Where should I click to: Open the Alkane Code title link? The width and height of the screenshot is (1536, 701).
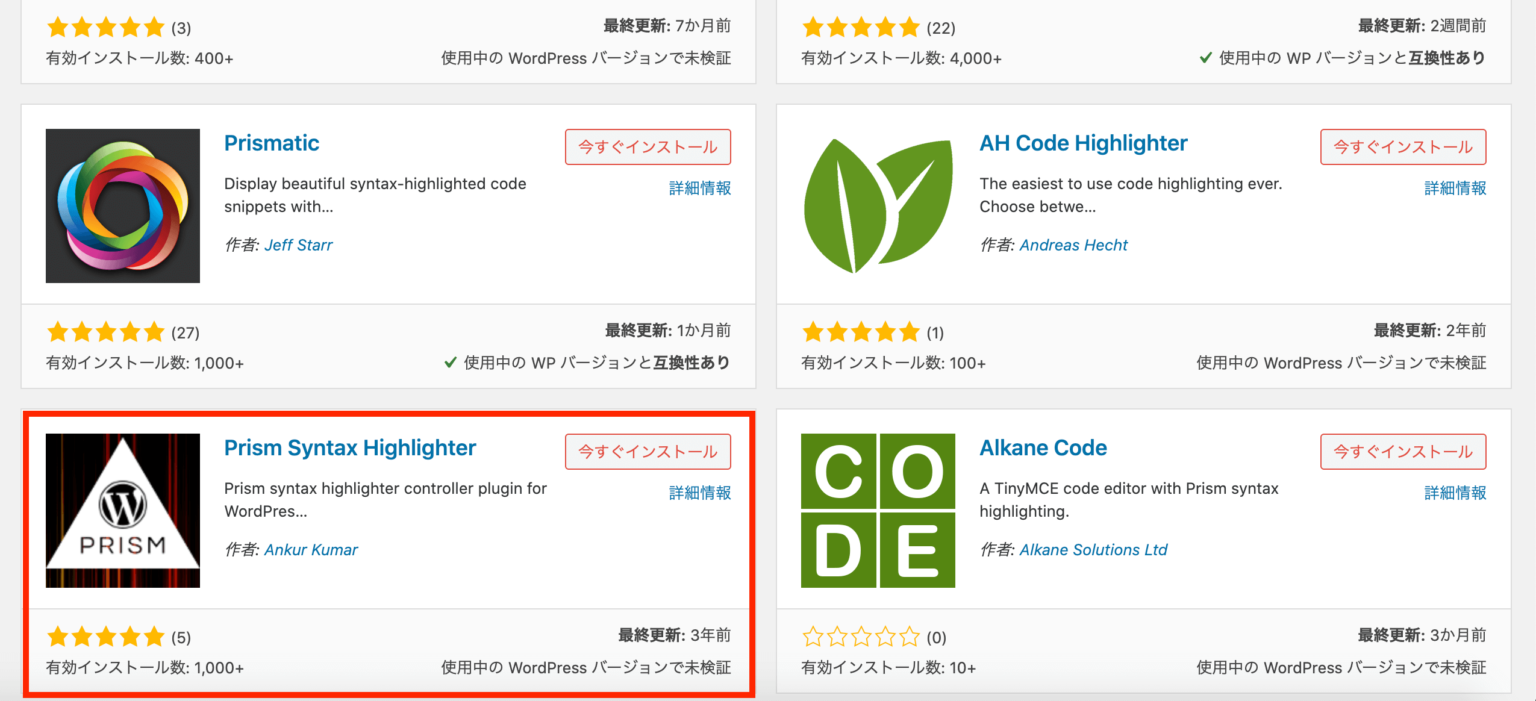click(1043, 448)
